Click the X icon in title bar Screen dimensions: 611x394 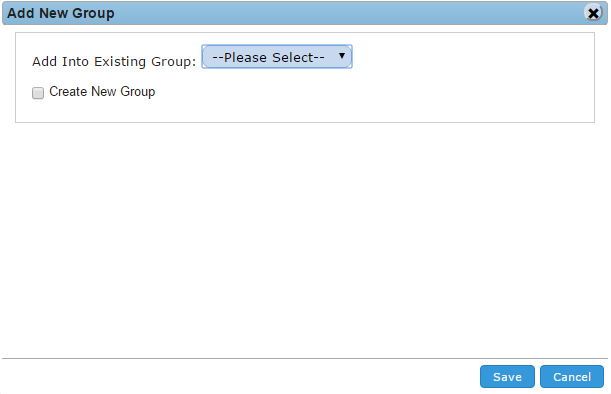coord(593,13)
